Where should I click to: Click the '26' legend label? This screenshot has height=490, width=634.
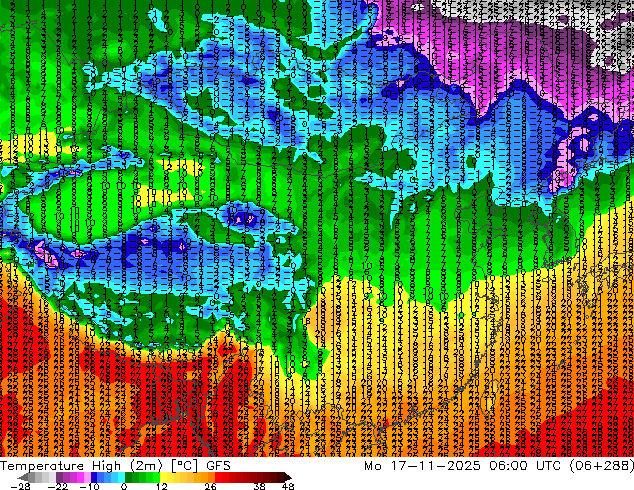click(210, 486)
